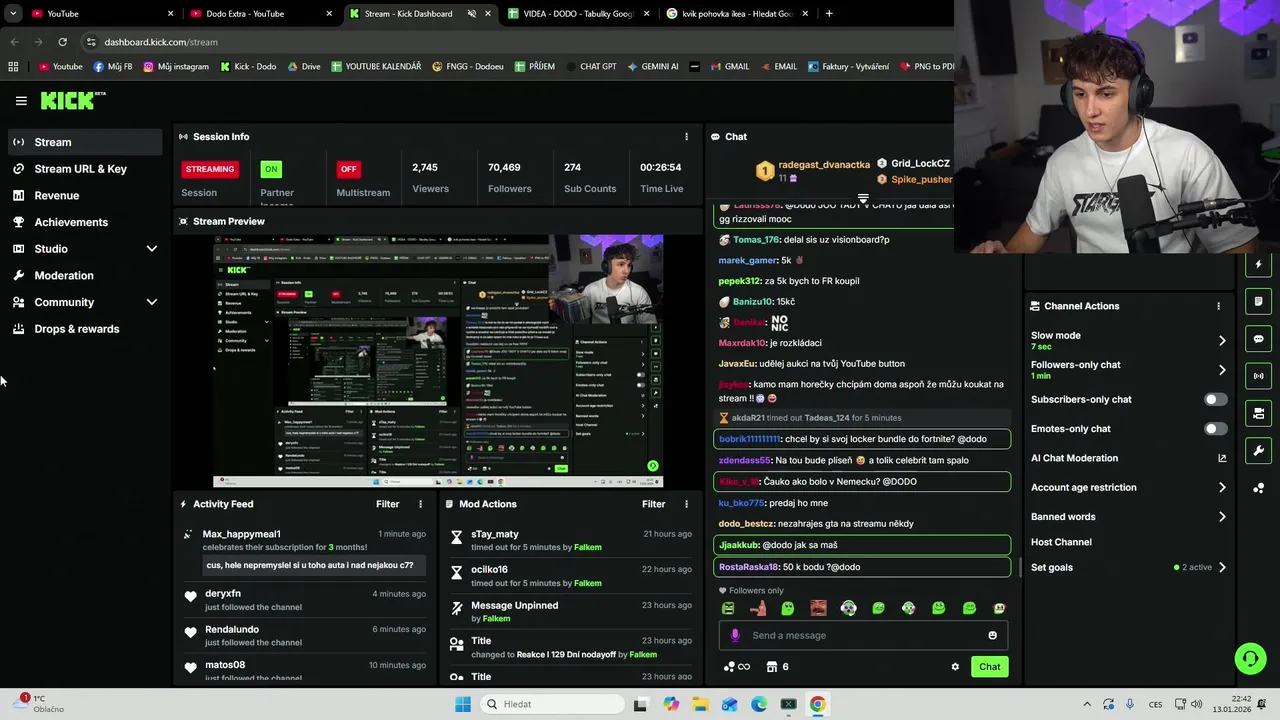1280x720 pixels.
Task: Open the hamburger menu beside the Kick logo
Action: pyautogui.click(x=21, y=101)
